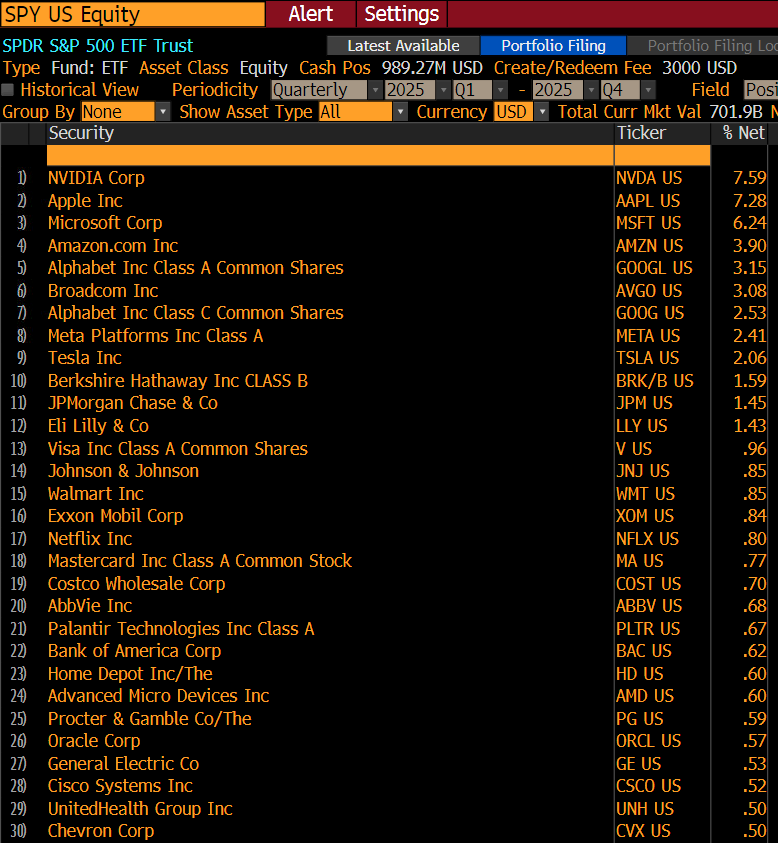Select the NVIDIA Corp row
Image resolution: width=778 pixels, height=843 pixels.
(x=96, y=178)
